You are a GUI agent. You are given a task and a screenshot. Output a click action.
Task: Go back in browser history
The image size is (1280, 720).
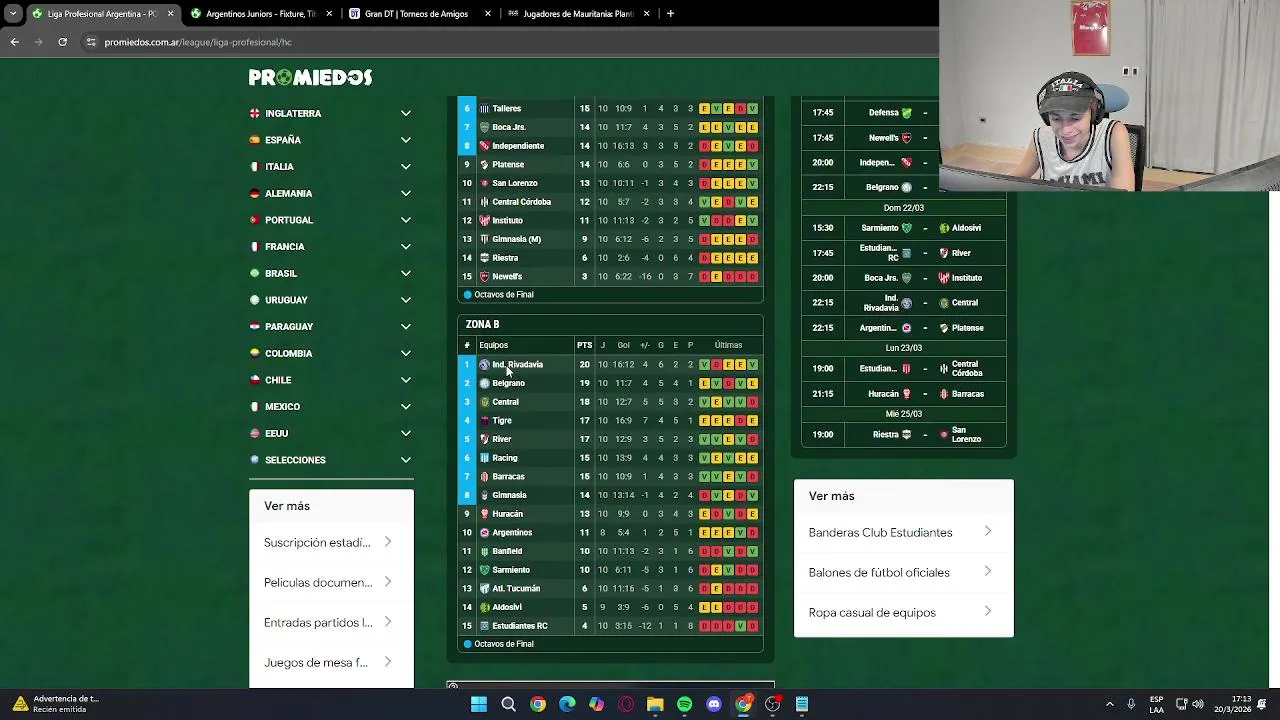pyautogui.click(x=14, y=42)
